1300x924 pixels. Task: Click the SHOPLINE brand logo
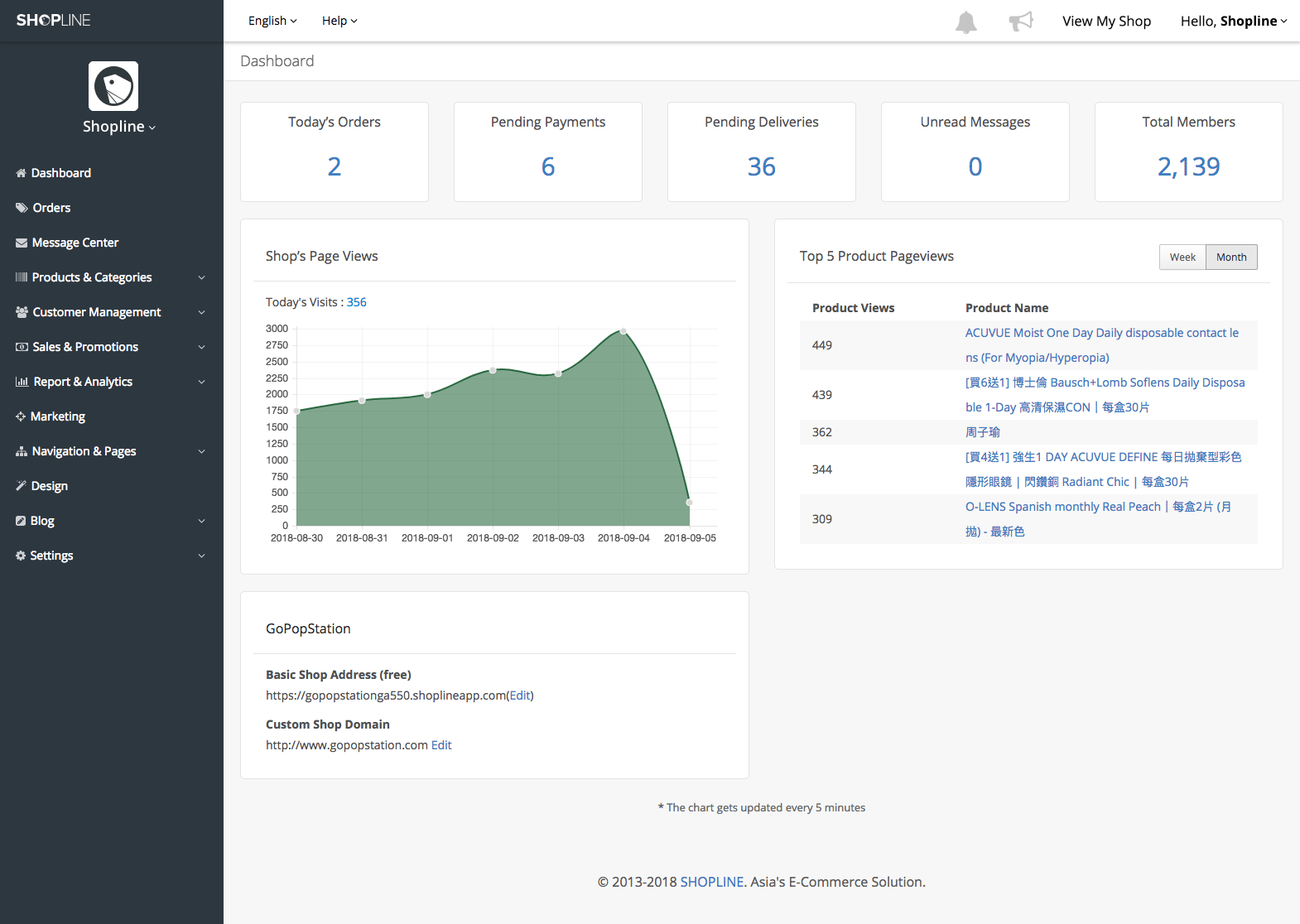pos(54,20)
